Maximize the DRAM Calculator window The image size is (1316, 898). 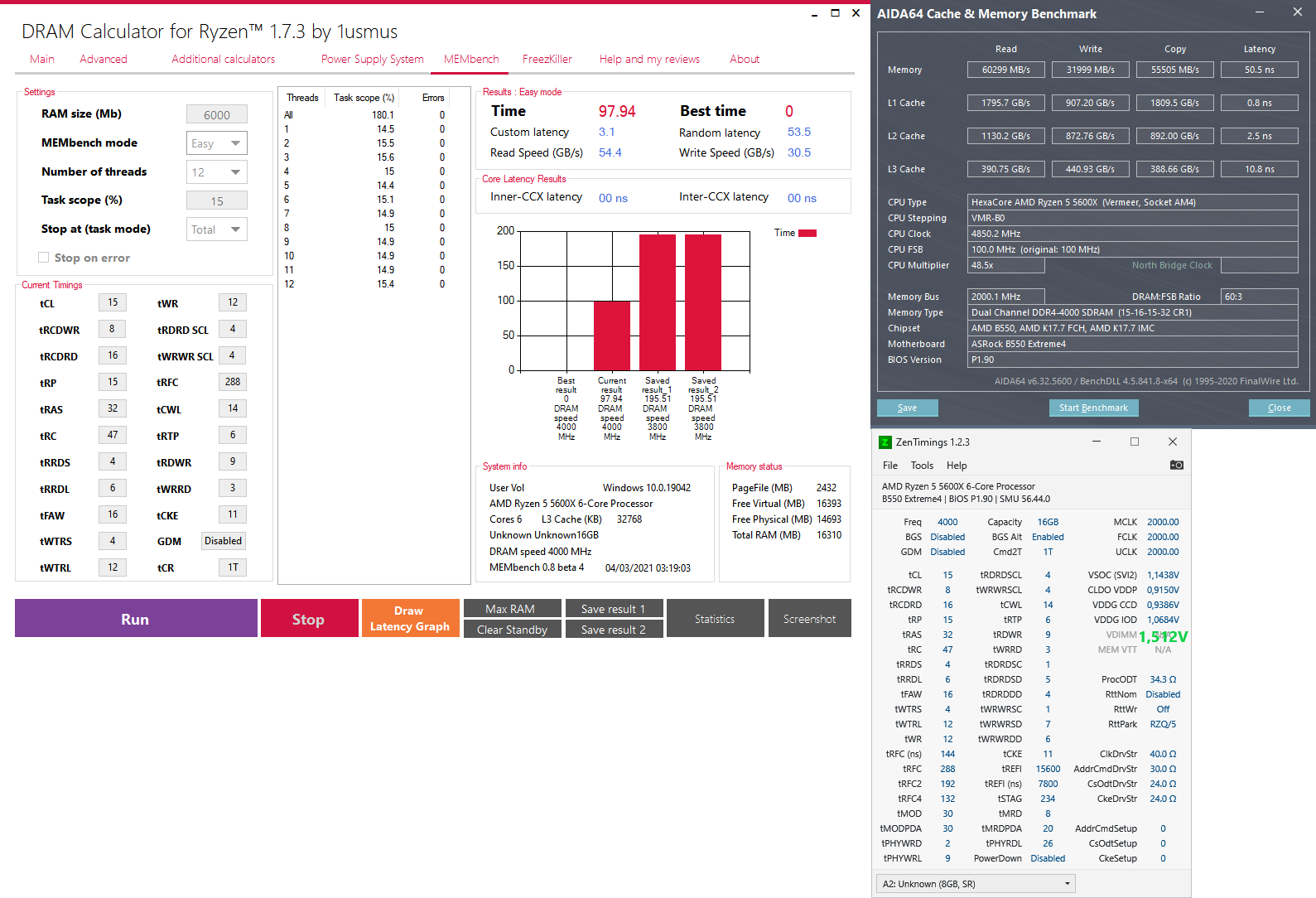coord(835,13)
